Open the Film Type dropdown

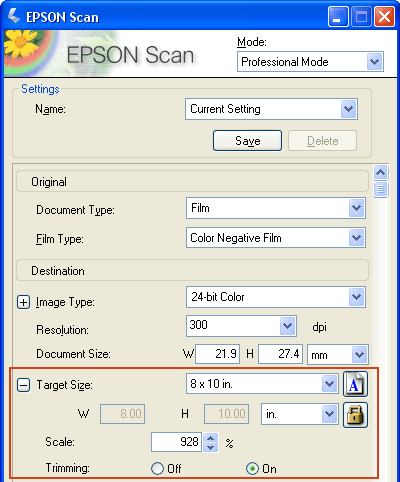click(356, 238)
